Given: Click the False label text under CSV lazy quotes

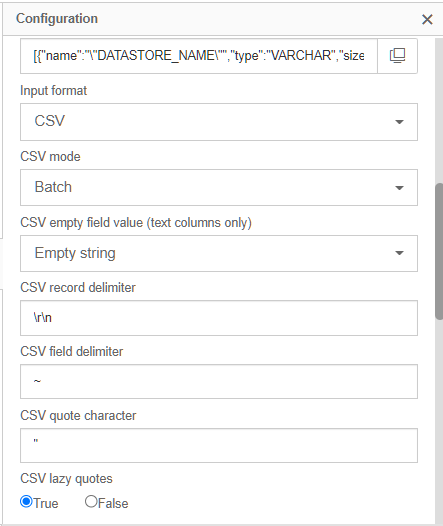Looking at the screenshot, I should point(113,504).
